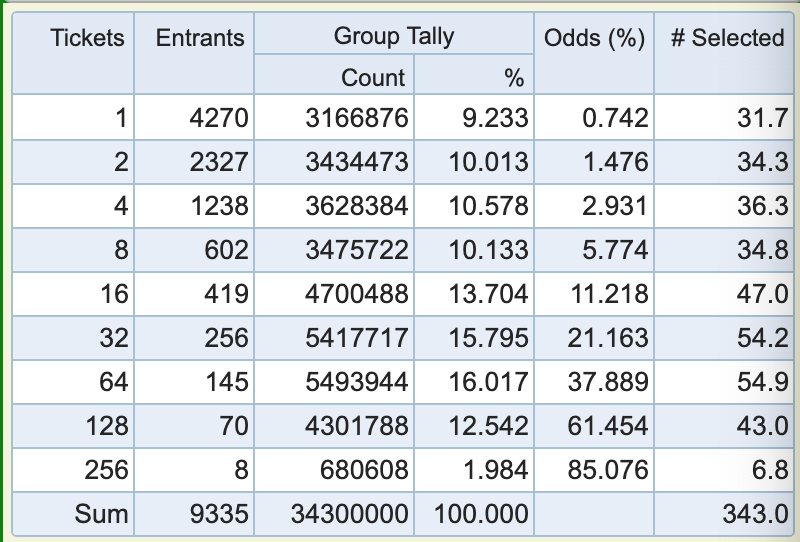The height and width of the screenshot is (542, 800).
Task: Select percent value 15.795
Action: coord(488,338)
